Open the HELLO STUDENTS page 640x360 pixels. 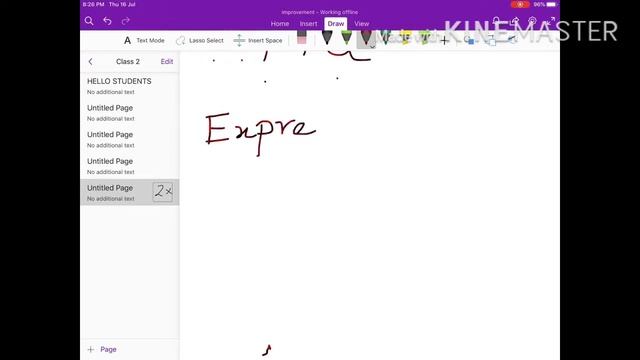tap(130, 86)
